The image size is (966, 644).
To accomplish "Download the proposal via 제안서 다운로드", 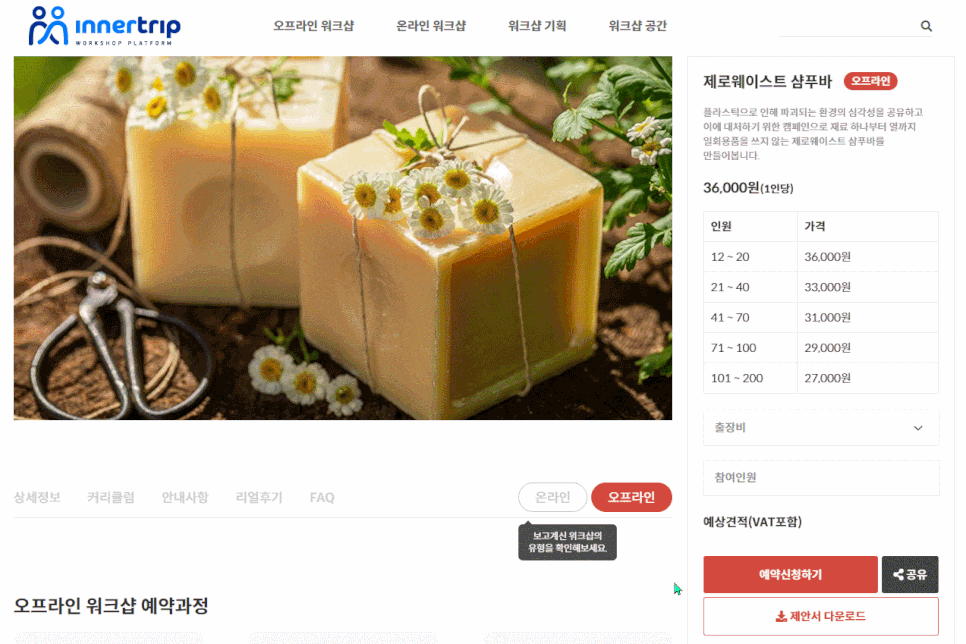I will [821, 616].
